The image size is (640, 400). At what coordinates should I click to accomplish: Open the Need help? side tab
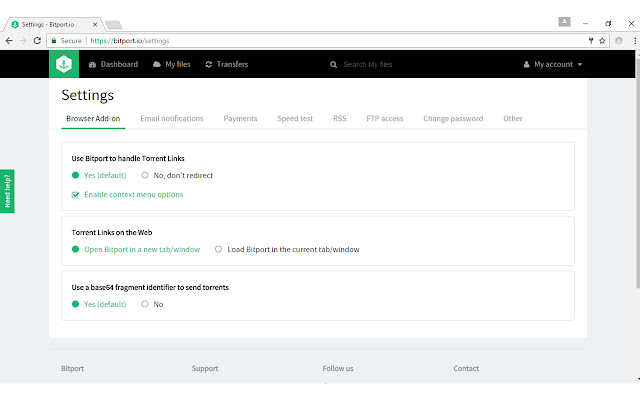click(x=7, y=191)
